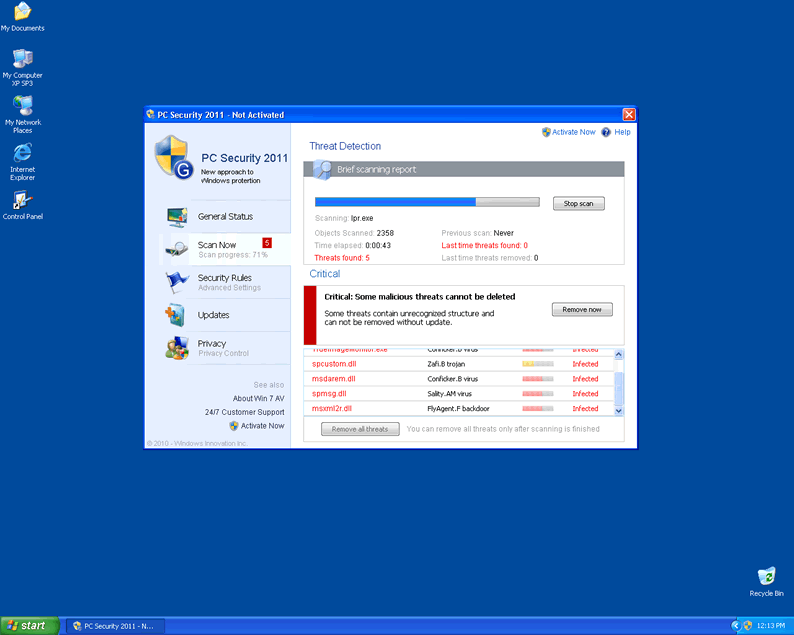
Task: Click the Remove now button
Action: (x=581, y=310)
